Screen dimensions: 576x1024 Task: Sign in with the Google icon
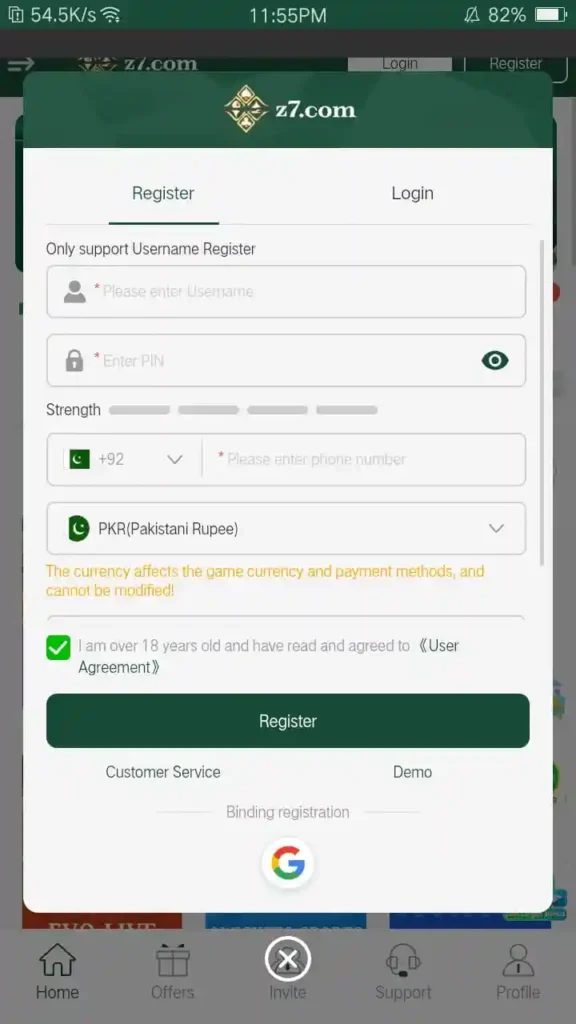[x=288, y=863]
